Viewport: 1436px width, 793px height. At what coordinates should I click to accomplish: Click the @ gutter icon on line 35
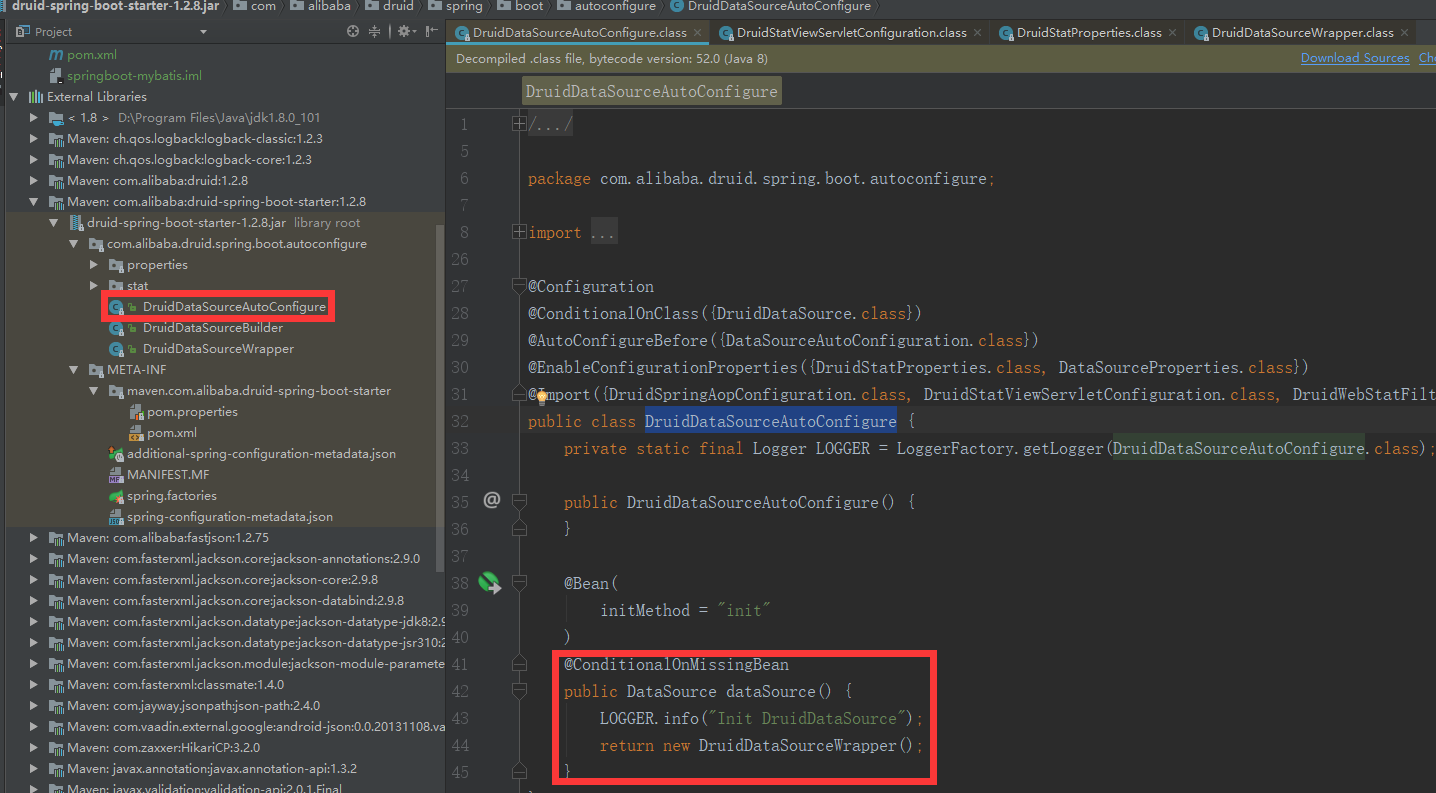tap(491, 500)
